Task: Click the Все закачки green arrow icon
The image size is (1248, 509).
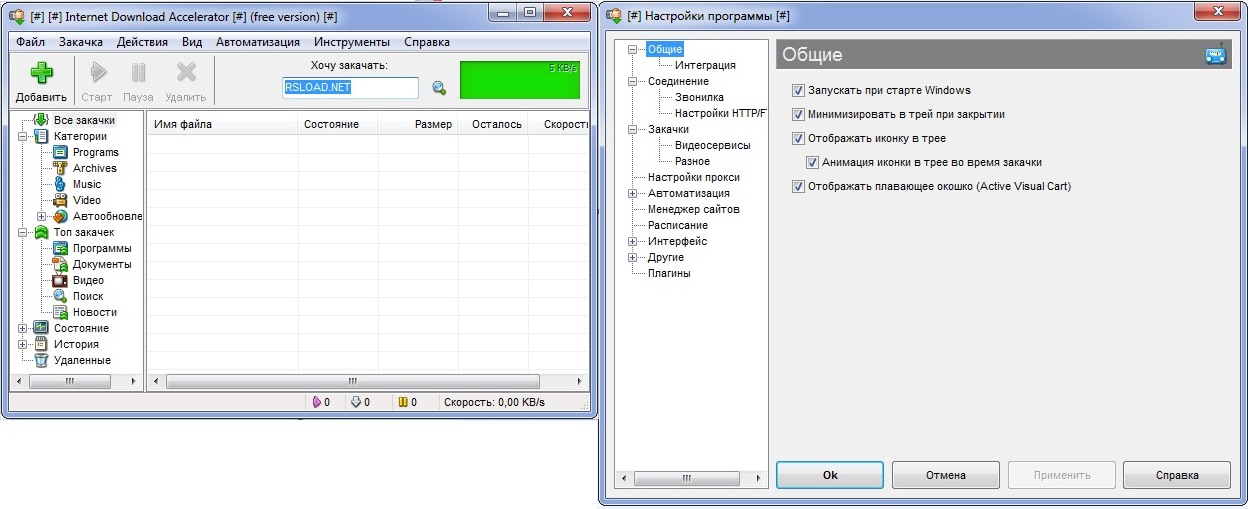Action: tap(41, 120)
